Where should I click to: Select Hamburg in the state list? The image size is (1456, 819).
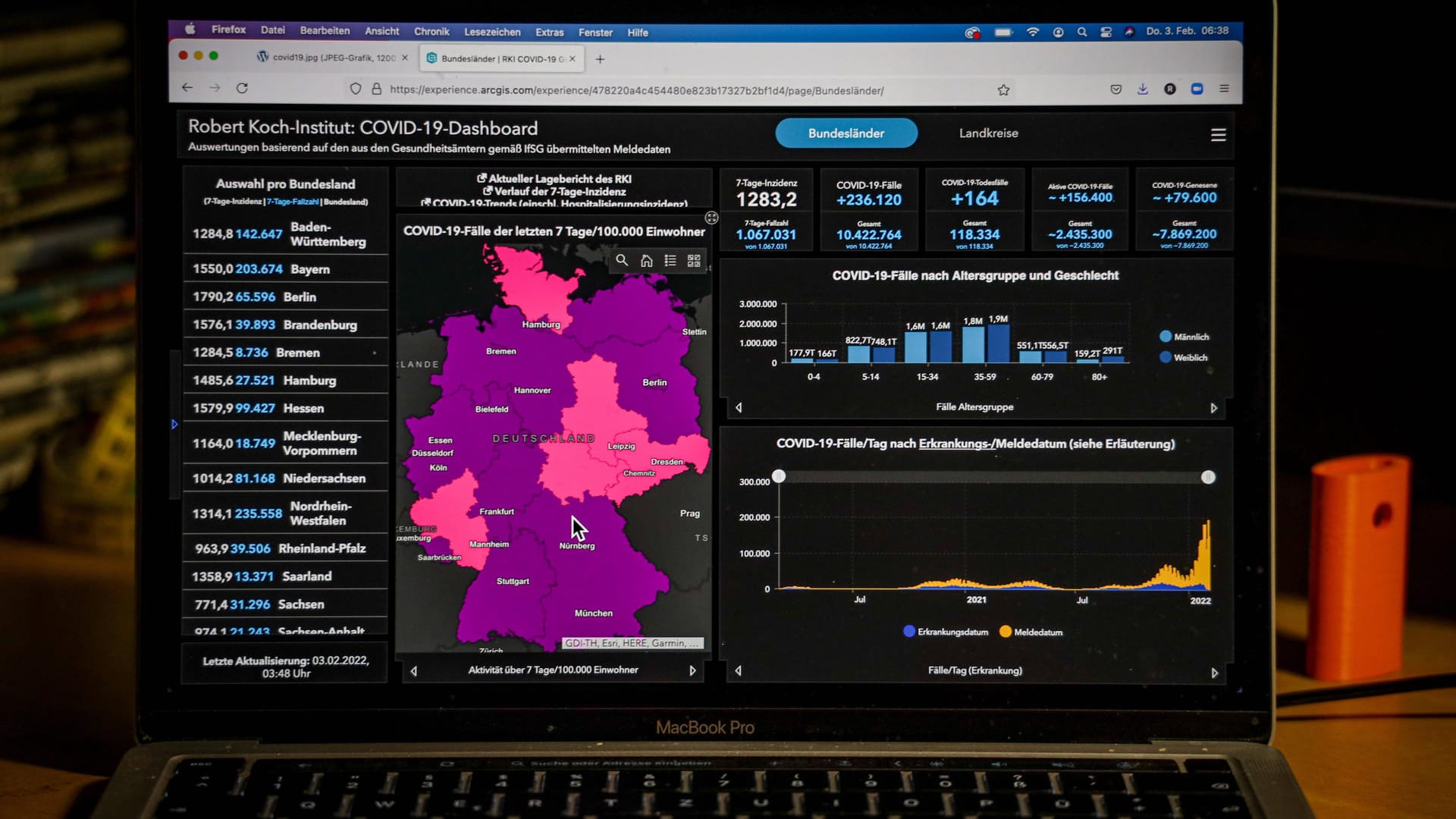click(x=286, y=380)
